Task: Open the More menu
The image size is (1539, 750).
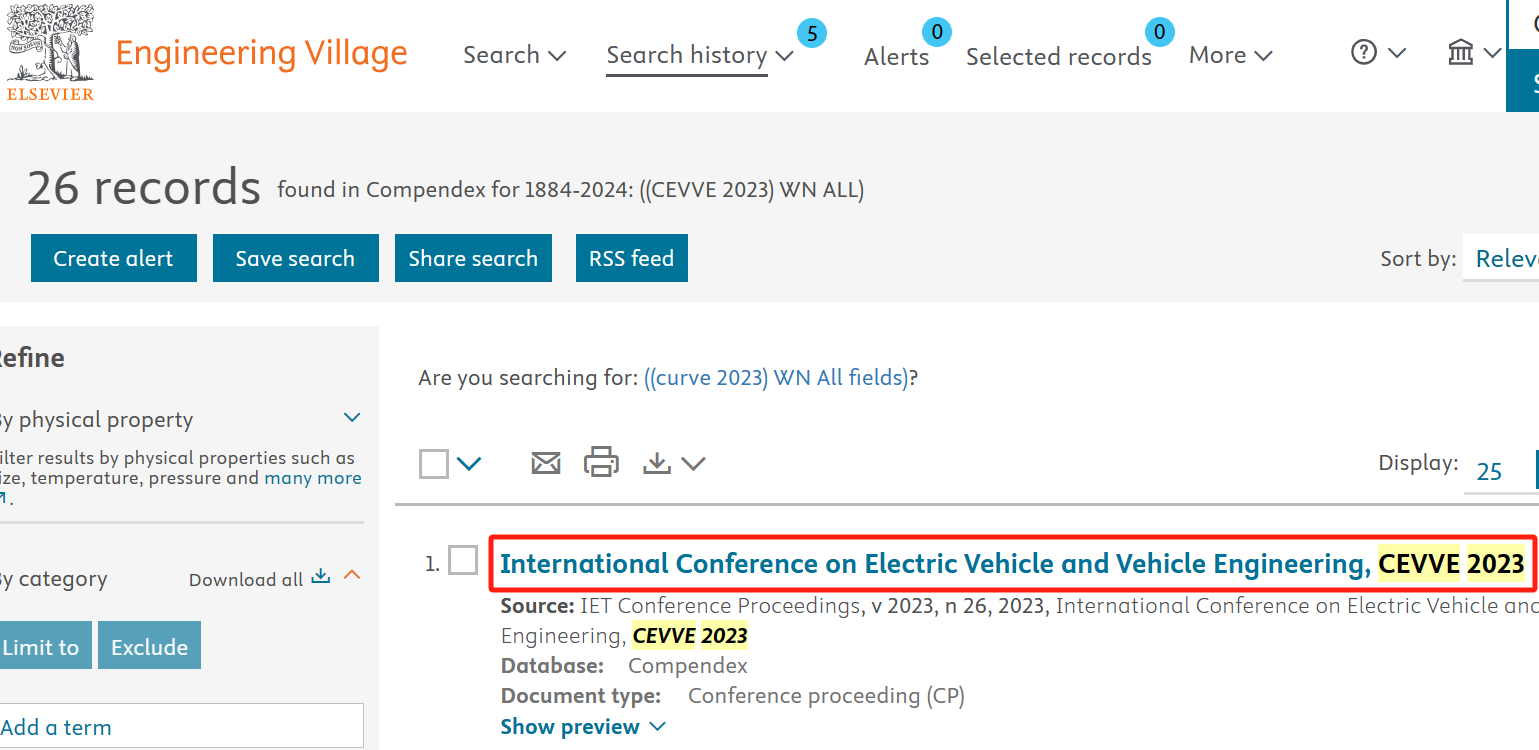Action: 1229,55
